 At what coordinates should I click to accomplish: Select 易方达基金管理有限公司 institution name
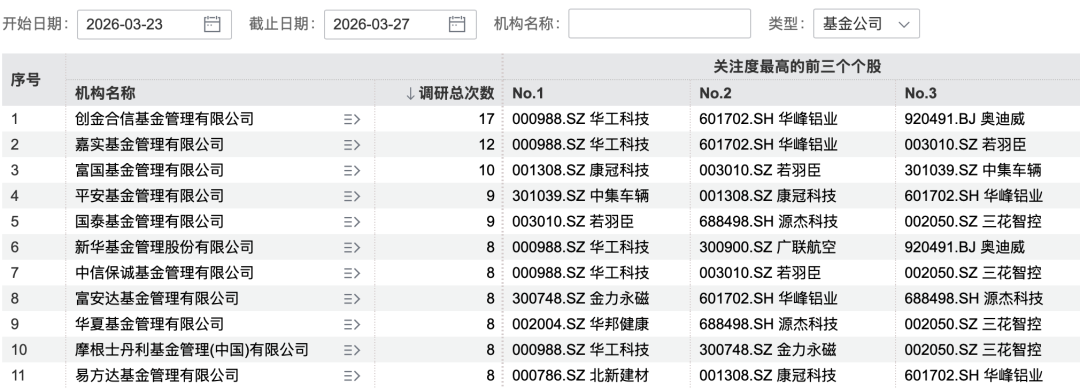click(157, 376)
